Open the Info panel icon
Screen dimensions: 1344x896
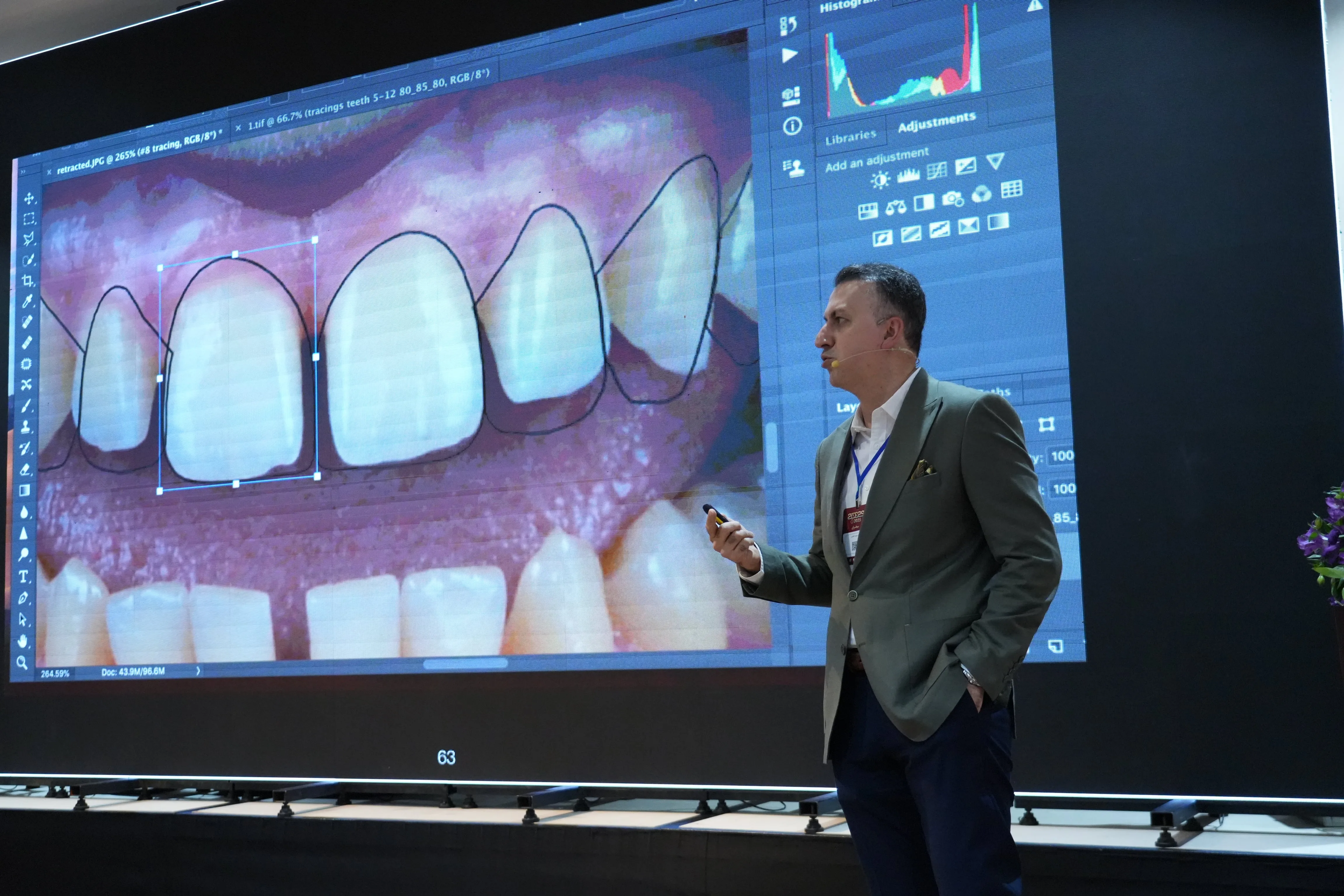[x=792, y=126]
